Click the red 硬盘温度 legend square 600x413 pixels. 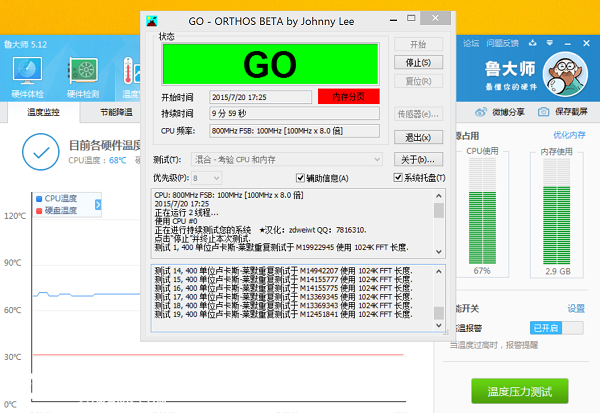[39, 211]
